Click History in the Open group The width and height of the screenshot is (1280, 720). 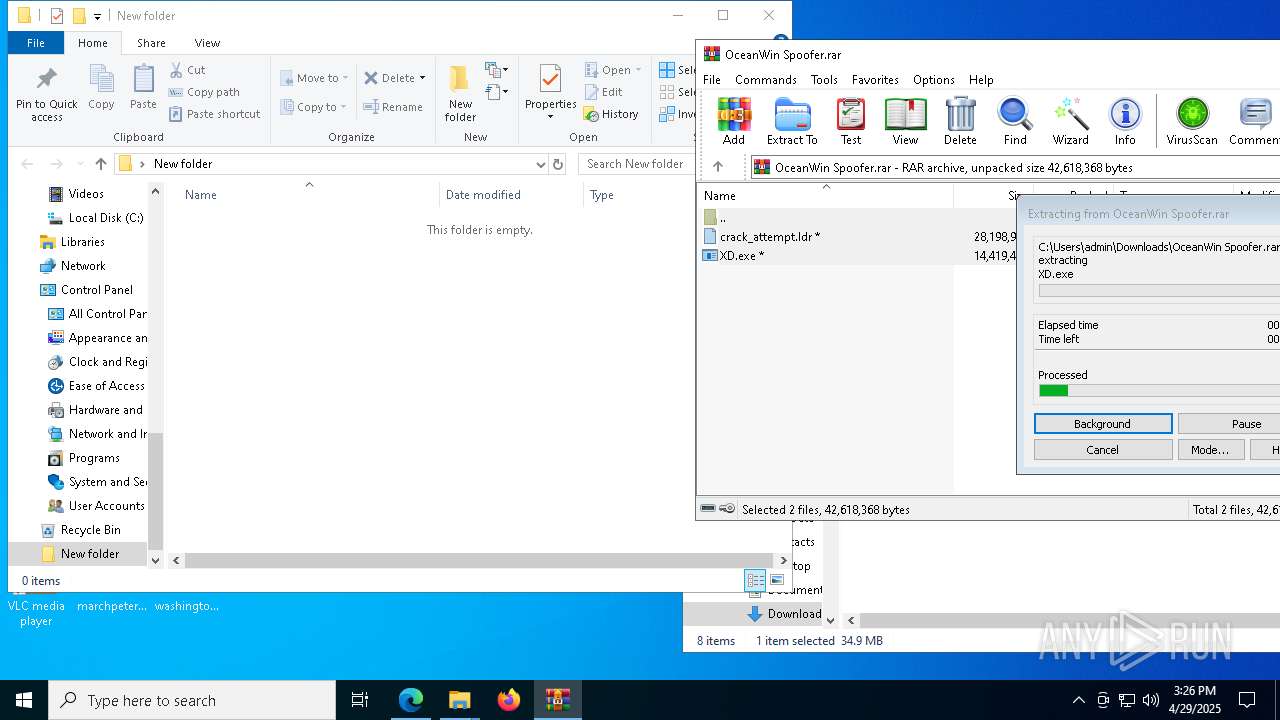pos(611,114)
